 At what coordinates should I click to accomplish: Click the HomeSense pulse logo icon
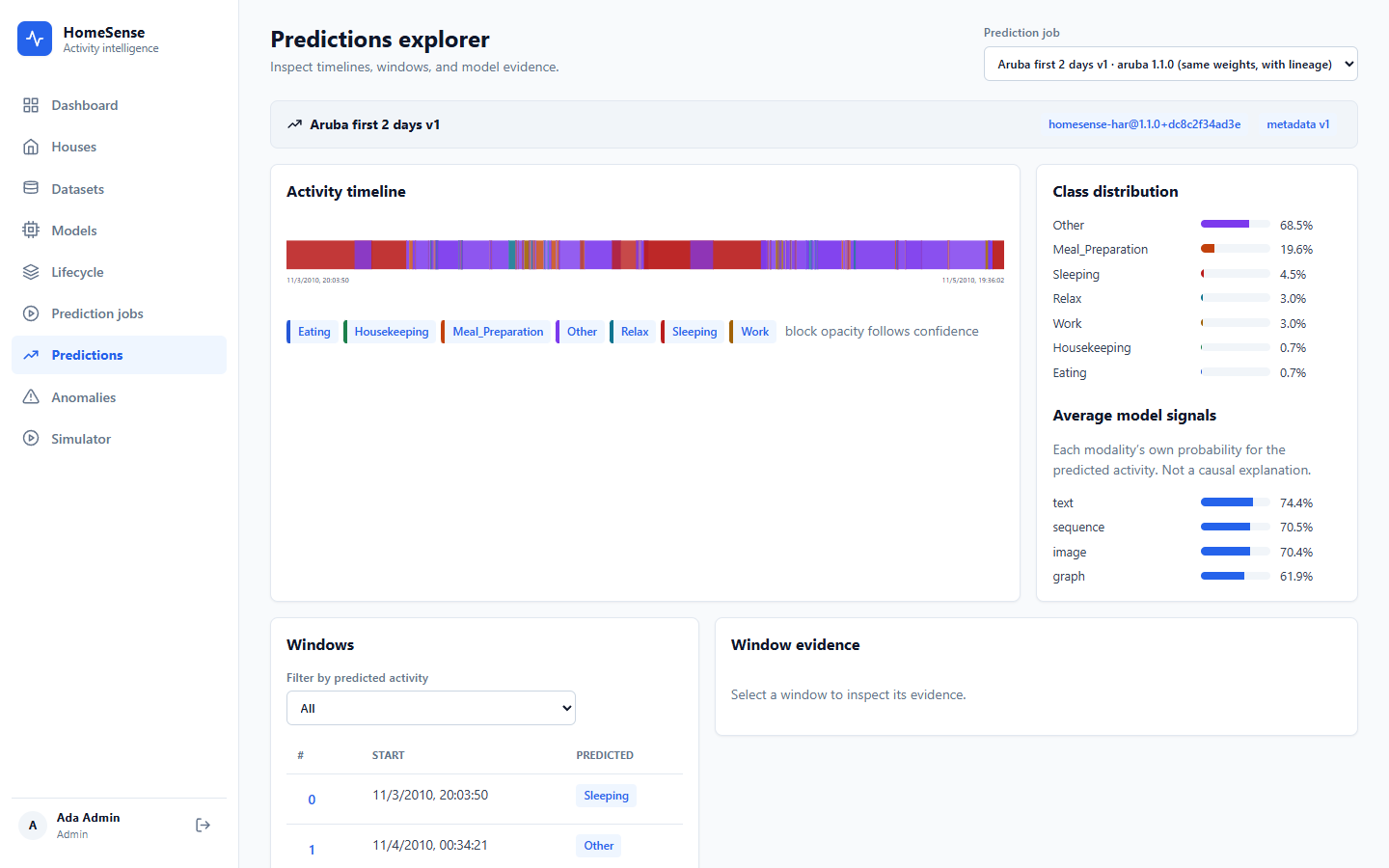pos(35,39)
